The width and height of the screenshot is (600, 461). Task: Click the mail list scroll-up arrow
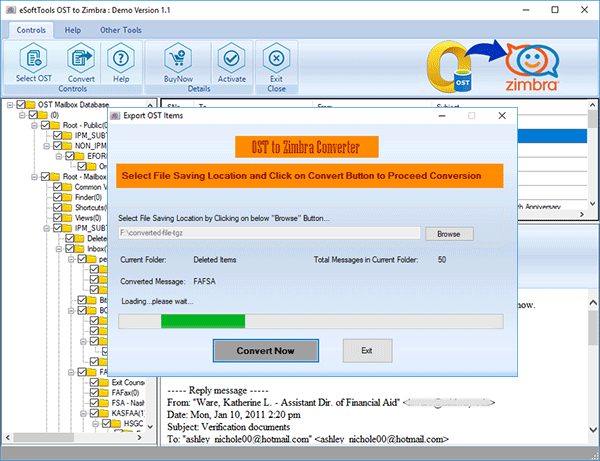592,105
